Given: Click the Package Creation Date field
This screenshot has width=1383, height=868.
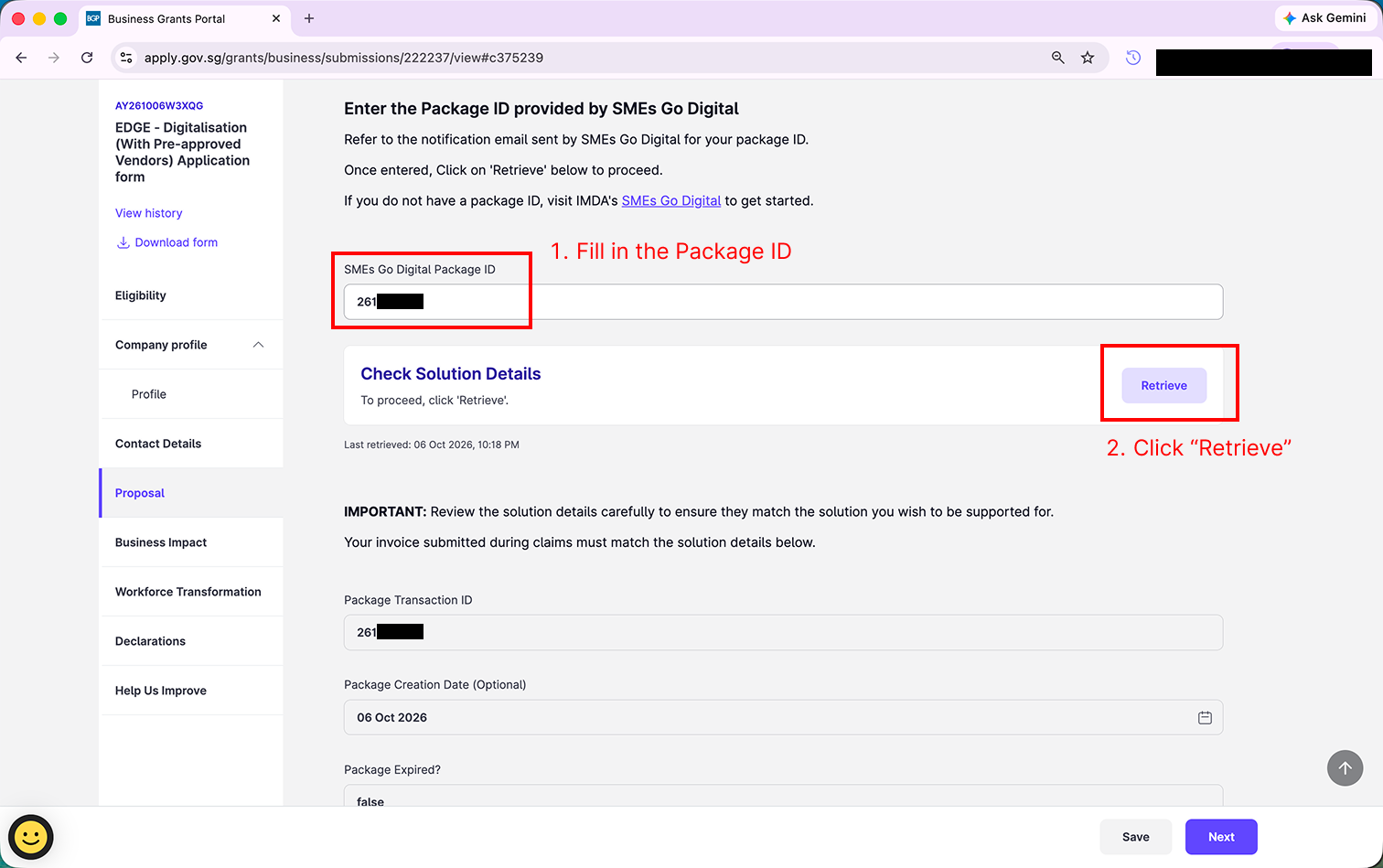Looking at the screenshot, I should [783, 717].
